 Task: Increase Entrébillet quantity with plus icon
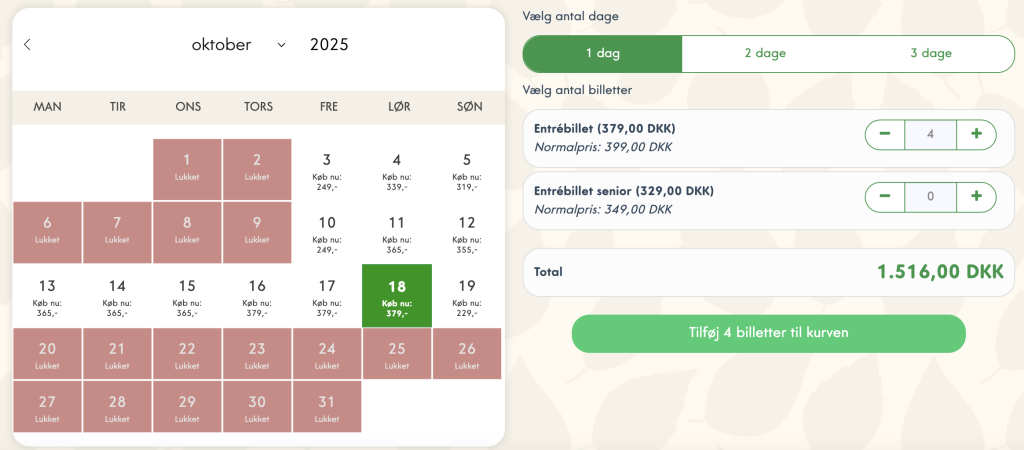point(976,135)
